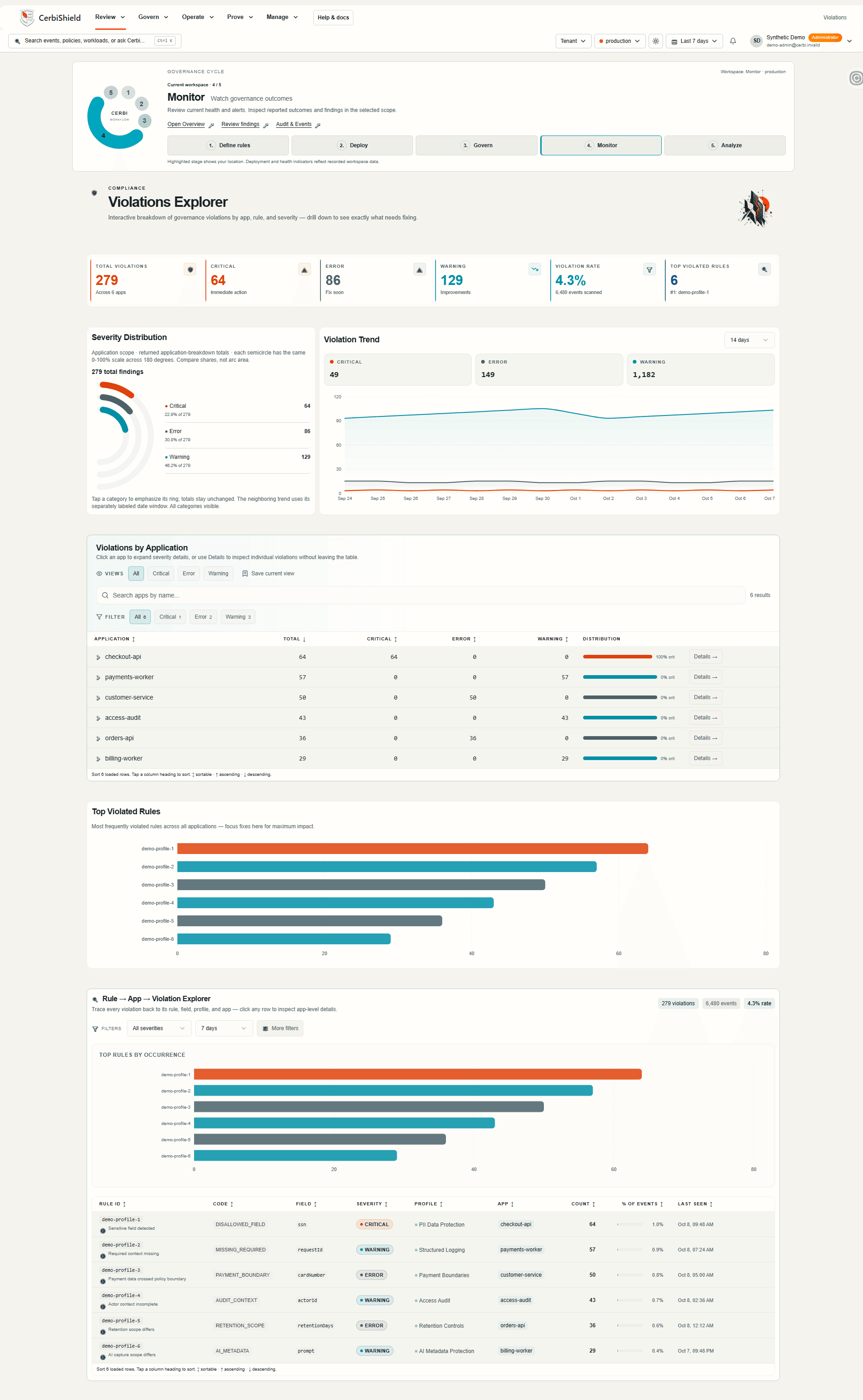
Task: Open the production environment dropdown
Action: (x=620, y=41)
